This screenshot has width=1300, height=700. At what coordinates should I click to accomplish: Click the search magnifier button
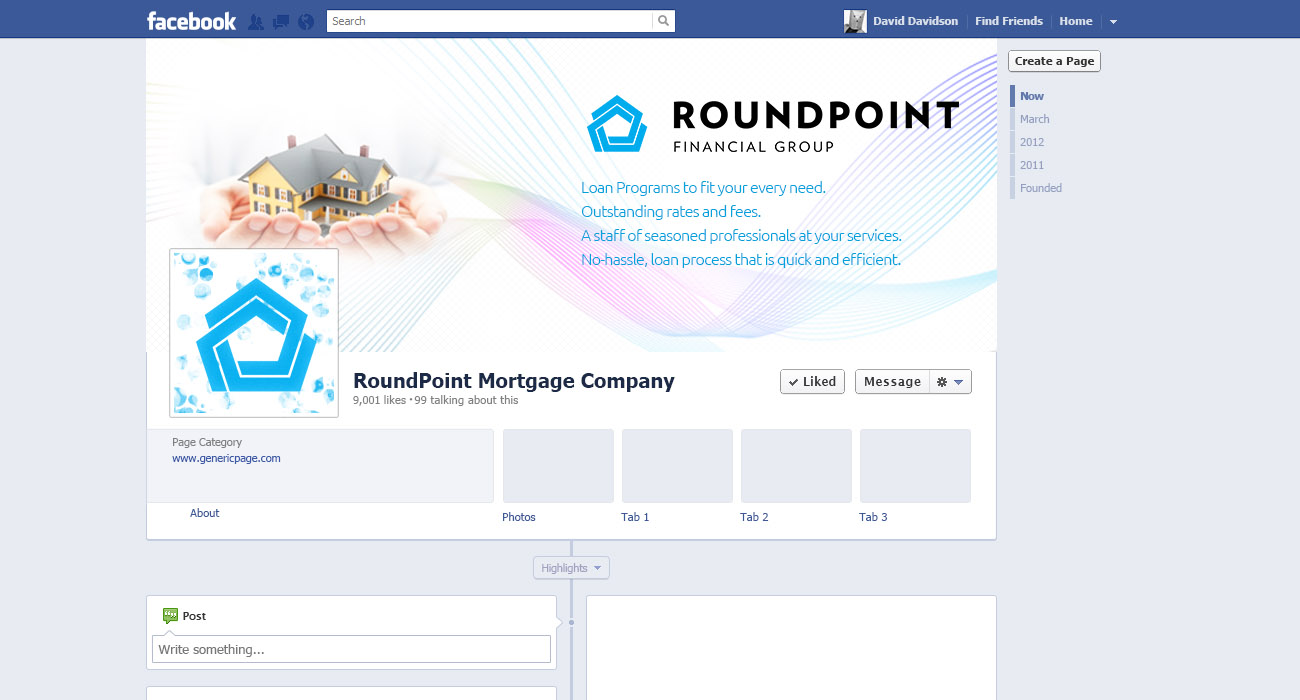point(663,21)
